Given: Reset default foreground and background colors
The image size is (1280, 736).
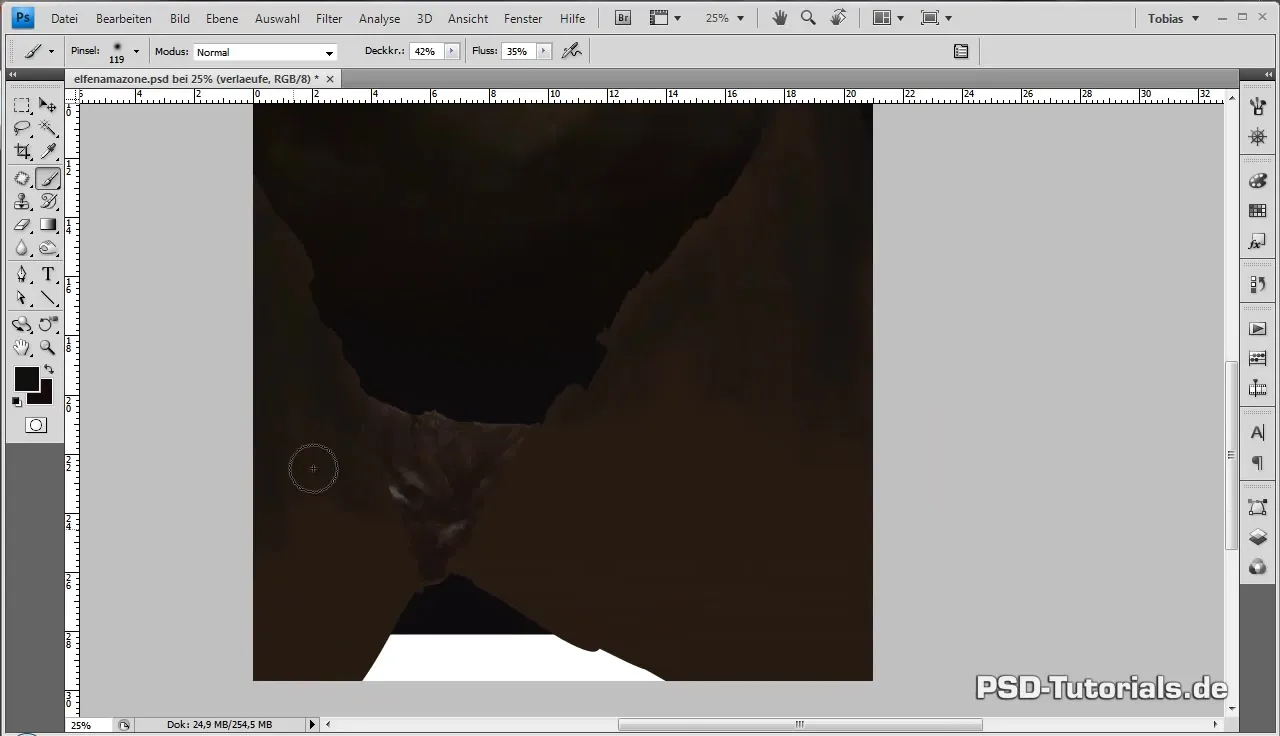Looking at the screenshot, I should pyautogui.click(x=17, y=402).
